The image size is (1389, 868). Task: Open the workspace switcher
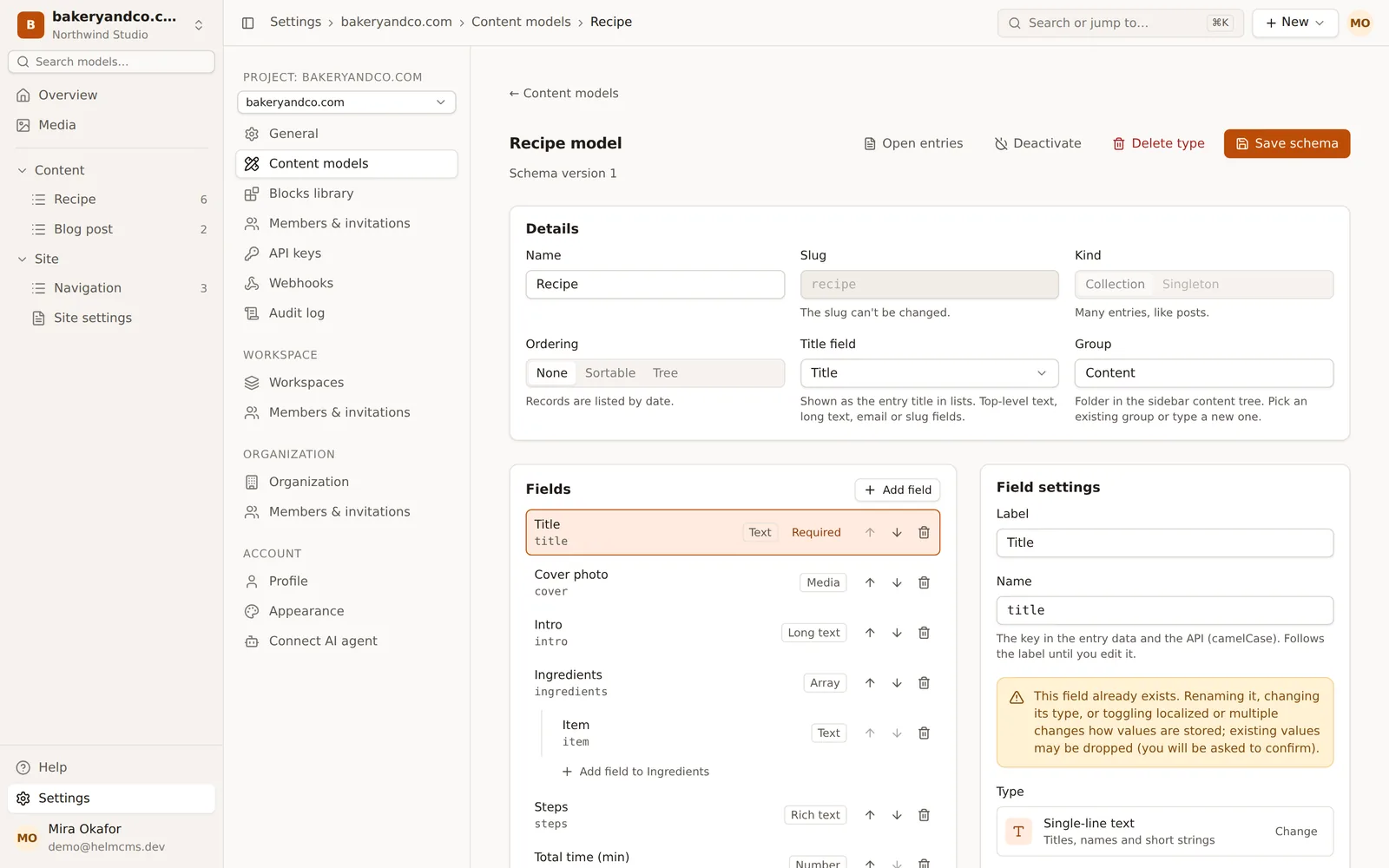111,25
